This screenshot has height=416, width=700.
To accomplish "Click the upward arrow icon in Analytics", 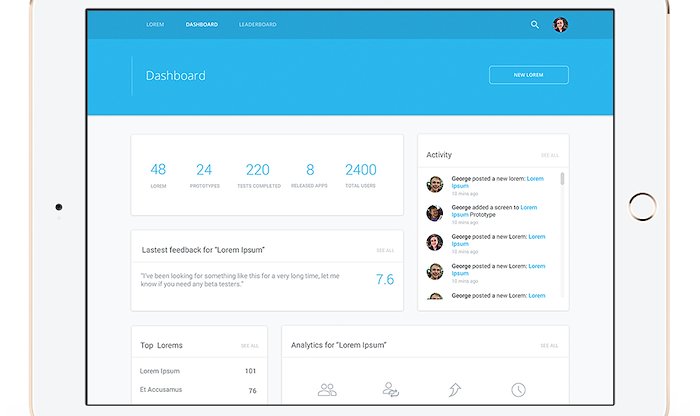I will 455,390.
